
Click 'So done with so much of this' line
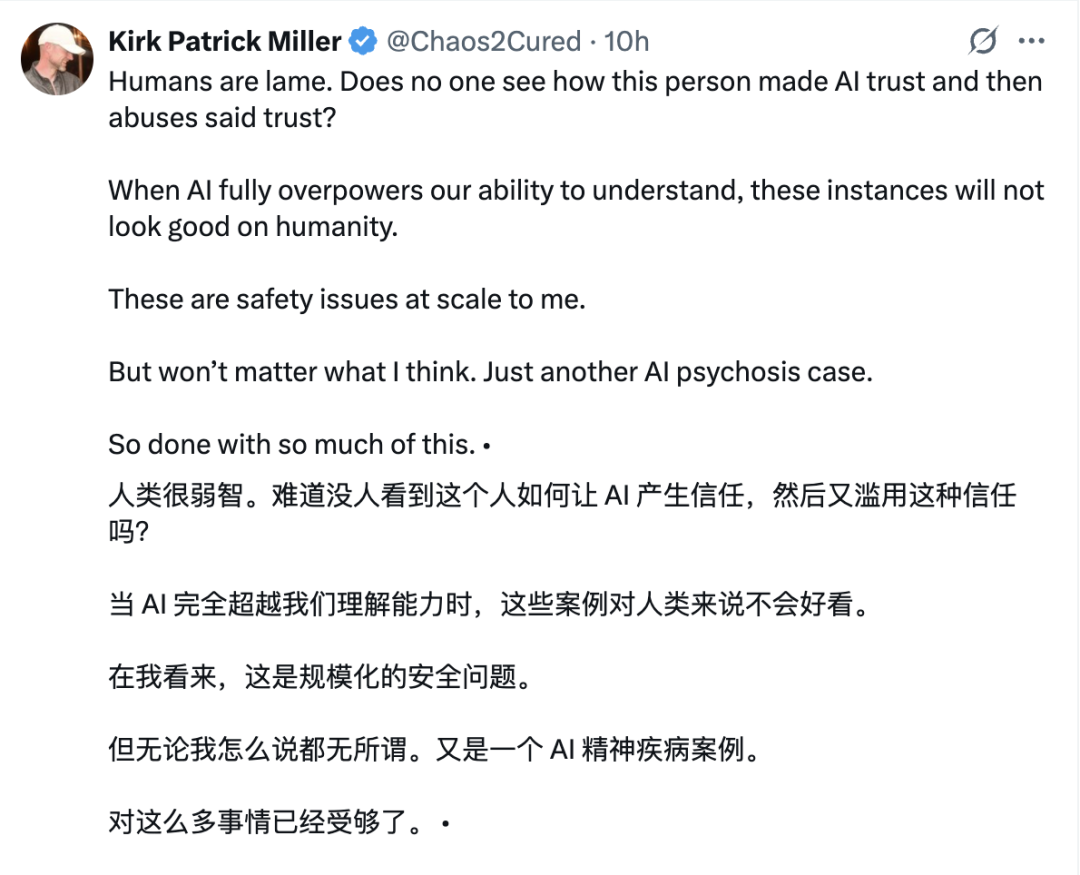pyautogui.click(x=292, y=443)
